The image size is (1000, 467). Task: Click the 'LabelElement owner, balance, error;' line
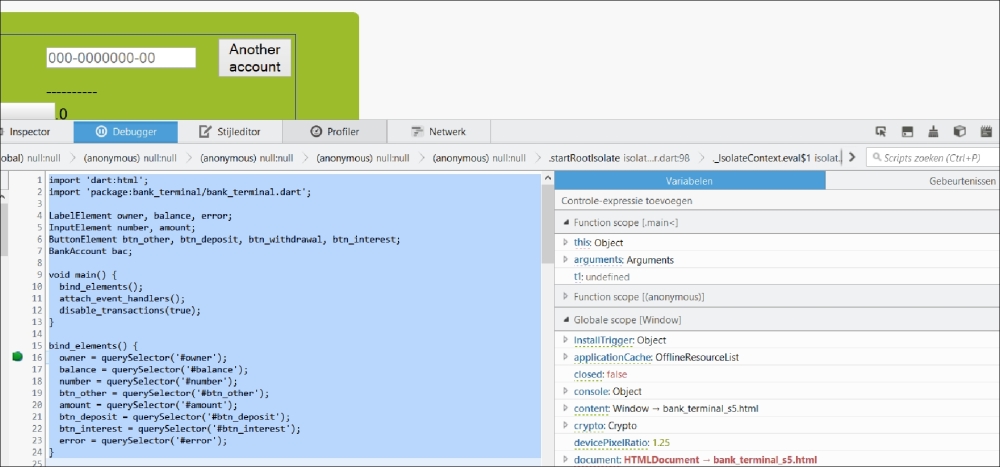click(140, 216)
